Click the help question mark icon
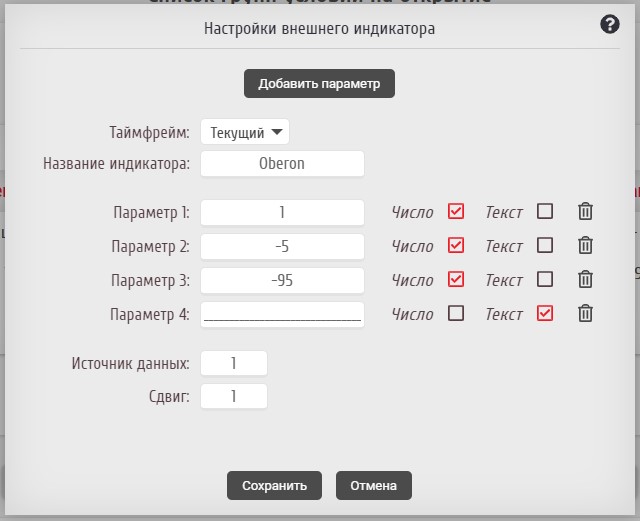The image size is (640, 521). (x=610, y=25)
